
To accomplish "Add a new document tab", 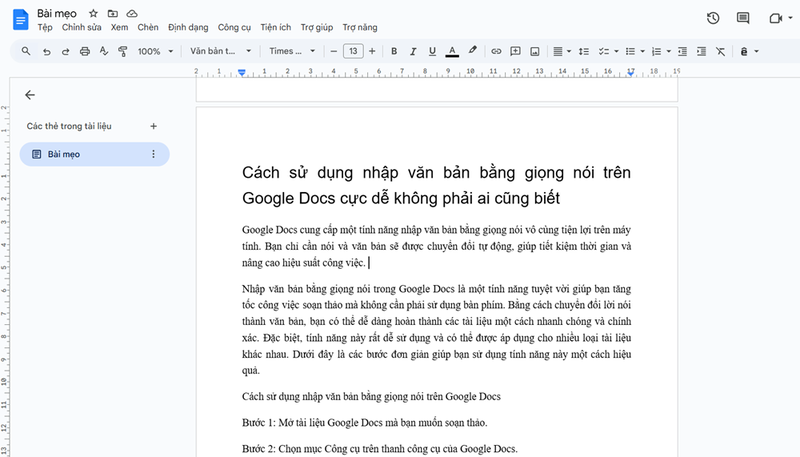I will click(153, 126).
